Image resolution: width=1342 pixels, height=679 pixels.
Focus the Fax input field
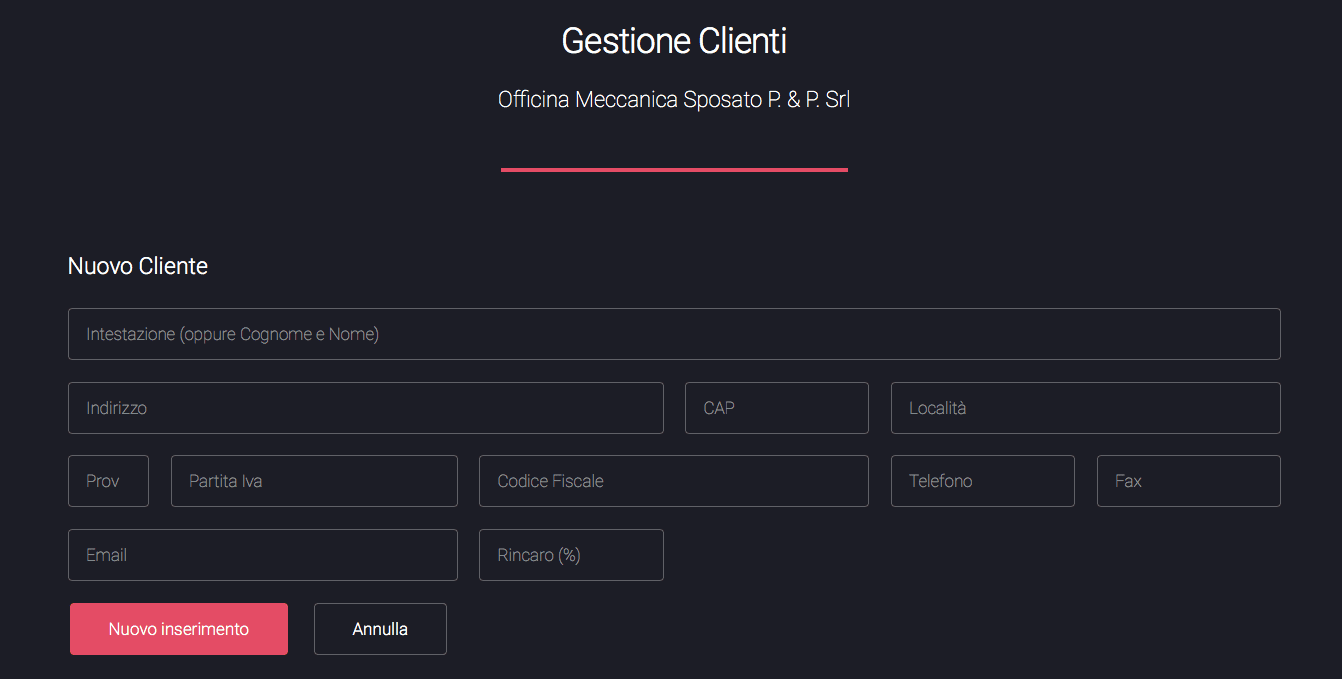[x=1188, y=481]
